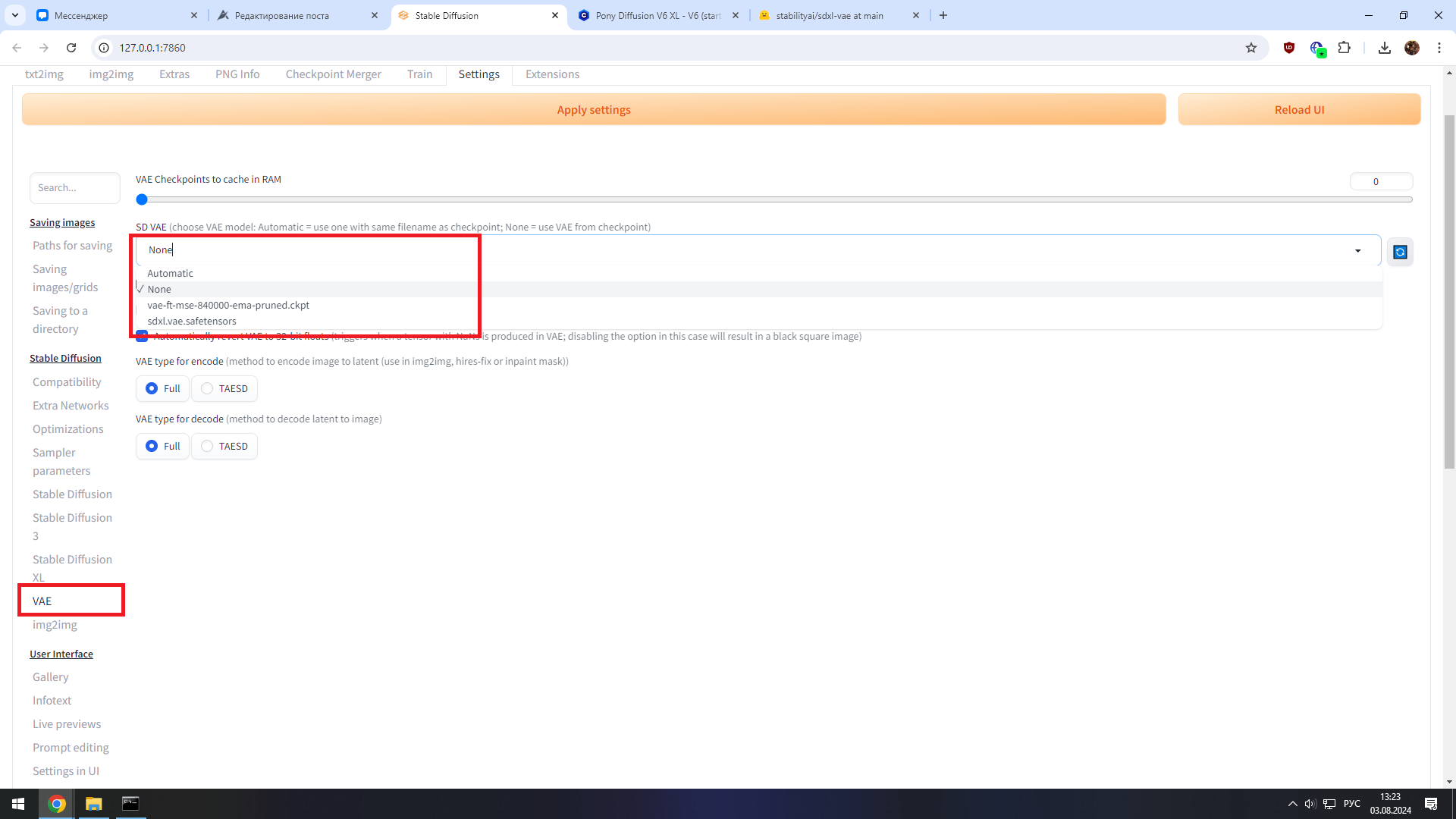Image resolution: width=1456 pixels, height=819 pixels.
Task: Reload the page with the browser refresh icon
Action: [71, 48]
